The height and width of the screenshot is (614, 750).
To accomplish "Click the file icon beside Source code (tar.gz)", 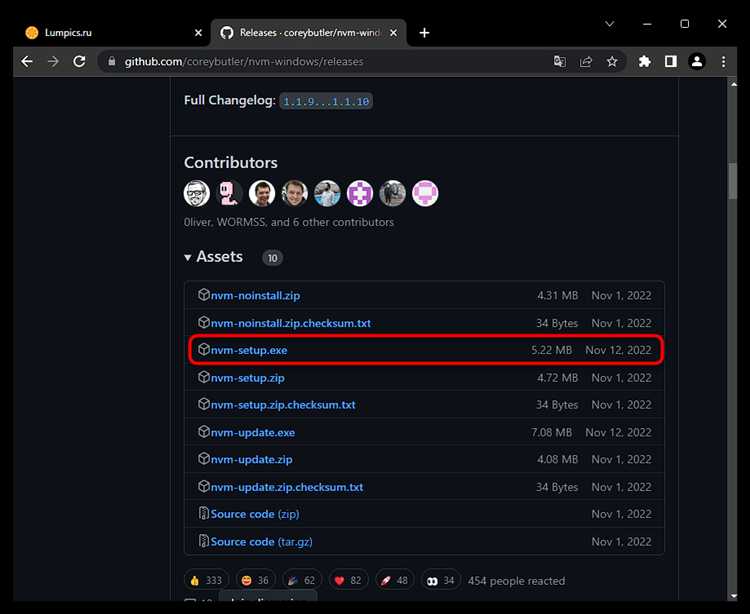I will click(x=204, y=541).
